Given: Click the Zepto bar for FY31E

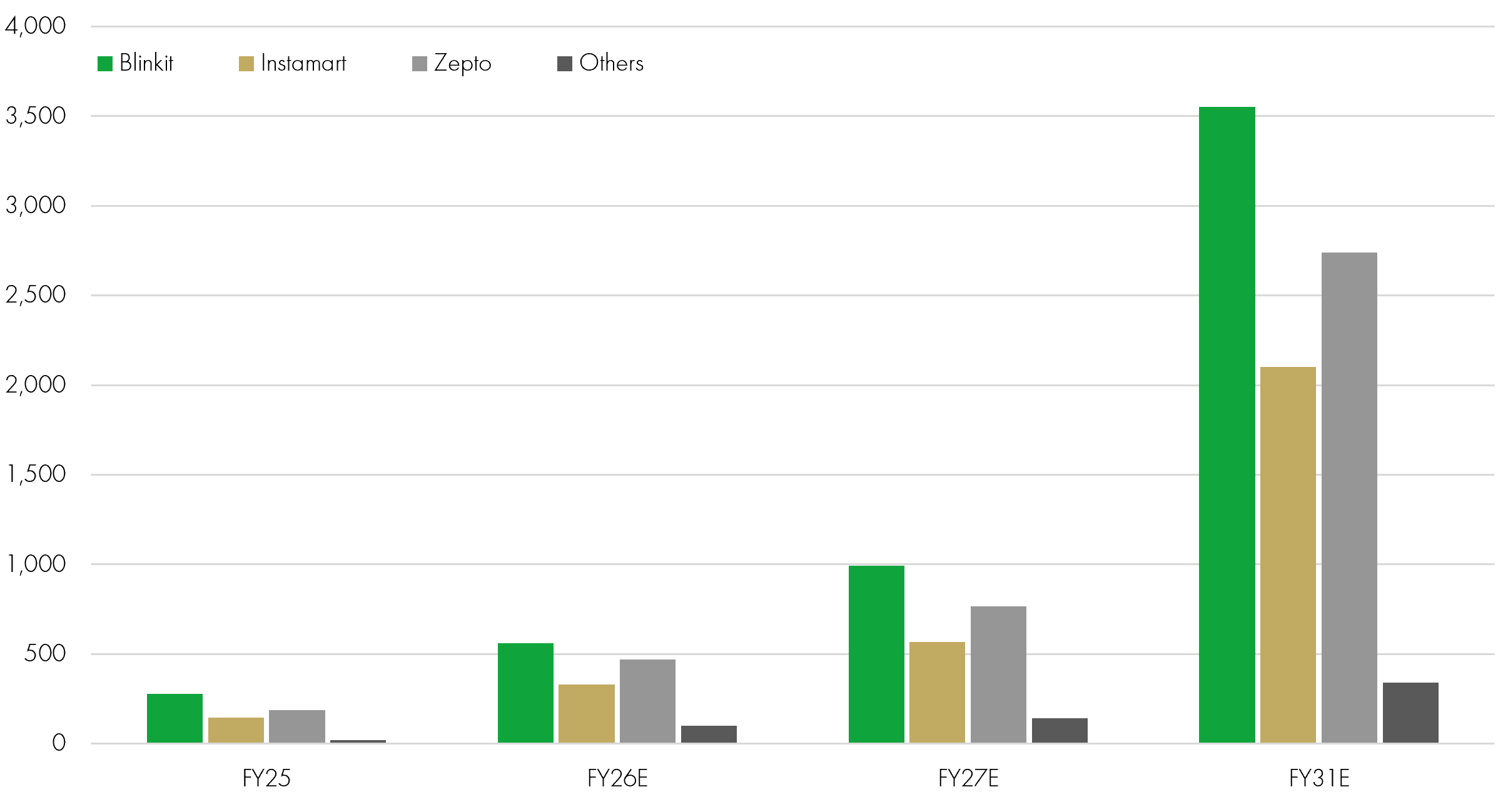Looking at the screenshot, I should click(1349, 498).
